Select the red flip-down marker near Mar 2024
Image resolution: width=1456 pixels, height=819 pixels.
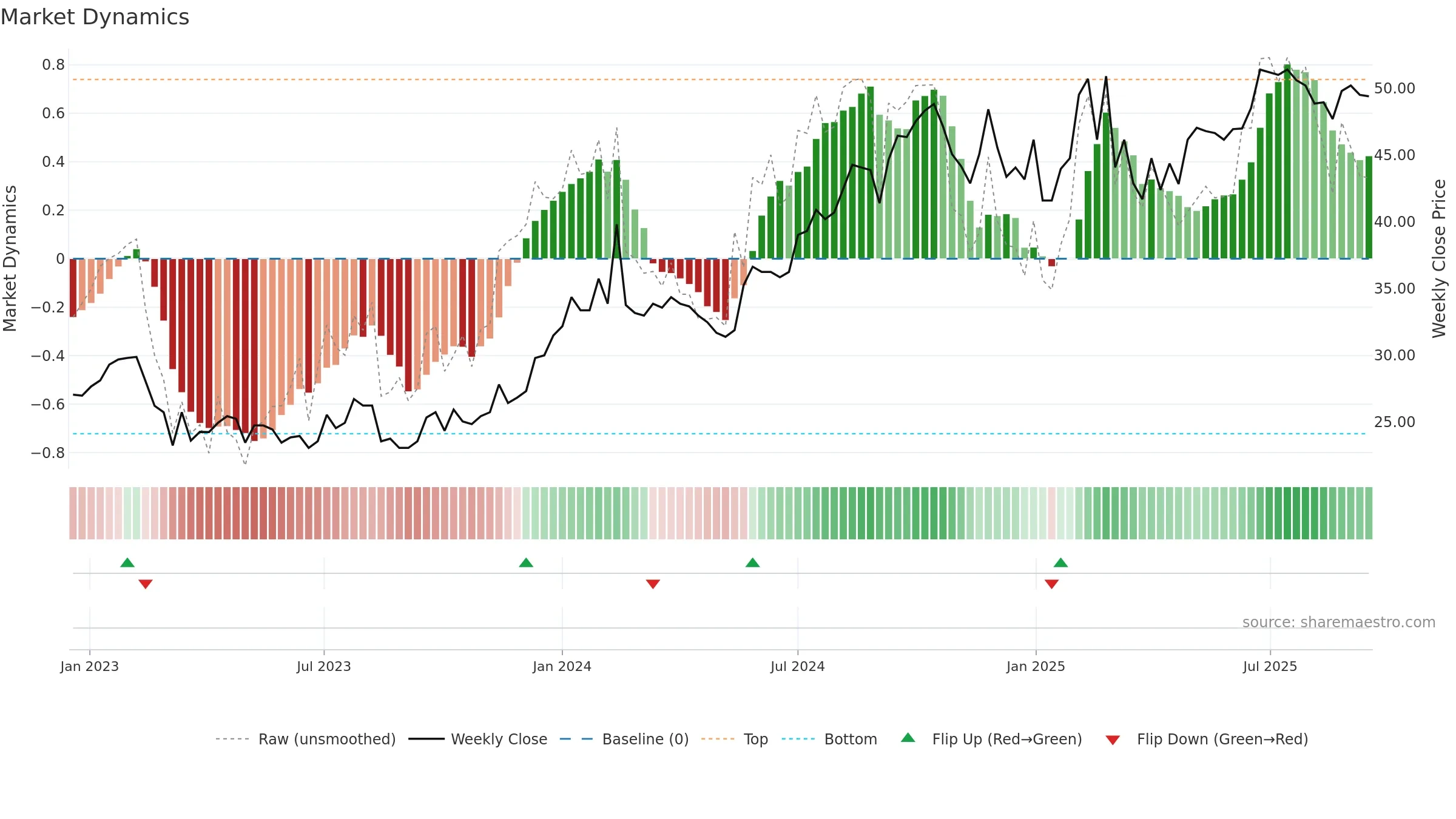point(653,584)
